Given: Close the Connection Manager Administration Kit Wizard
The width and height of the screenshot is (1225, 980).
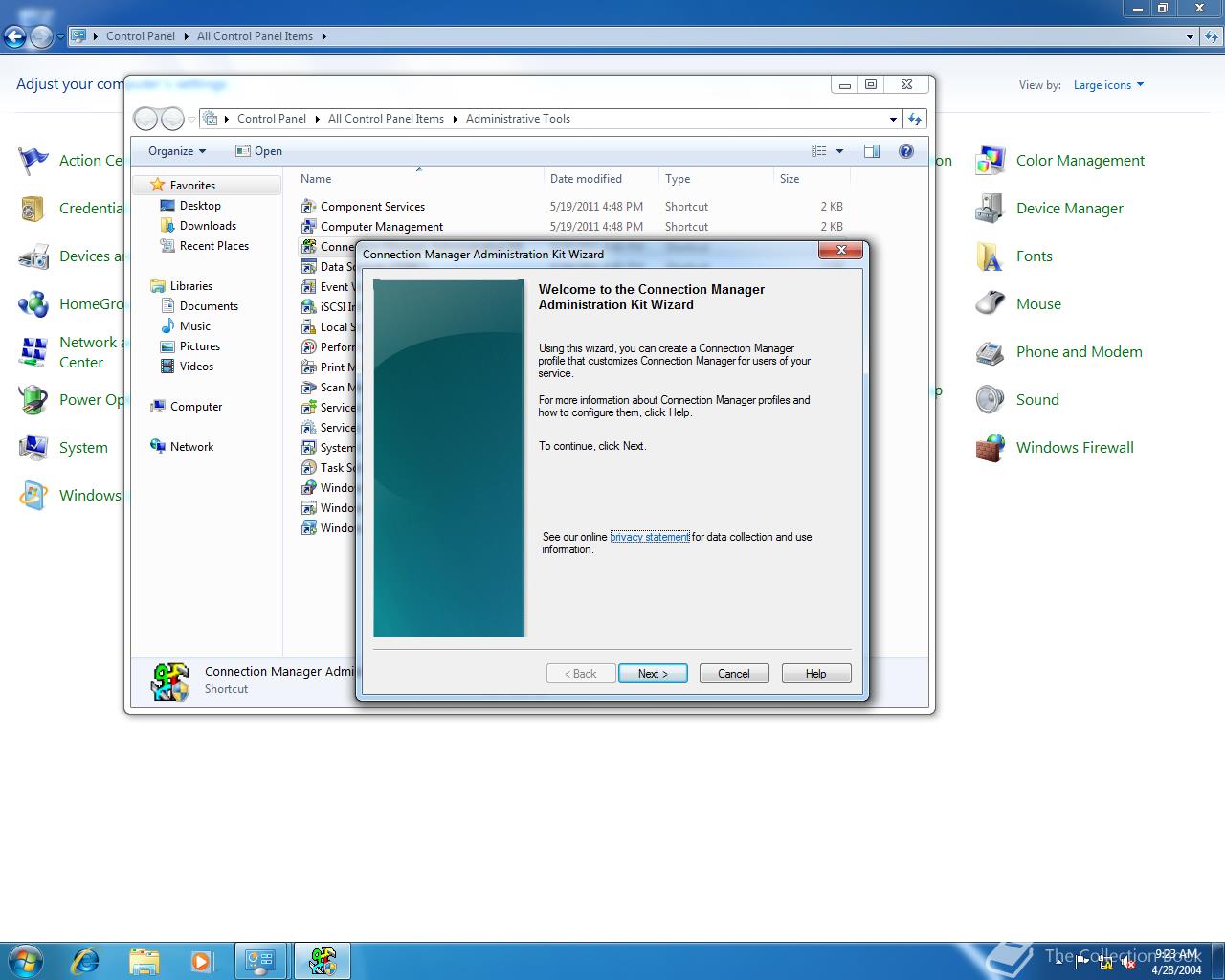Looking at the screenshot, I should [842, 251].
